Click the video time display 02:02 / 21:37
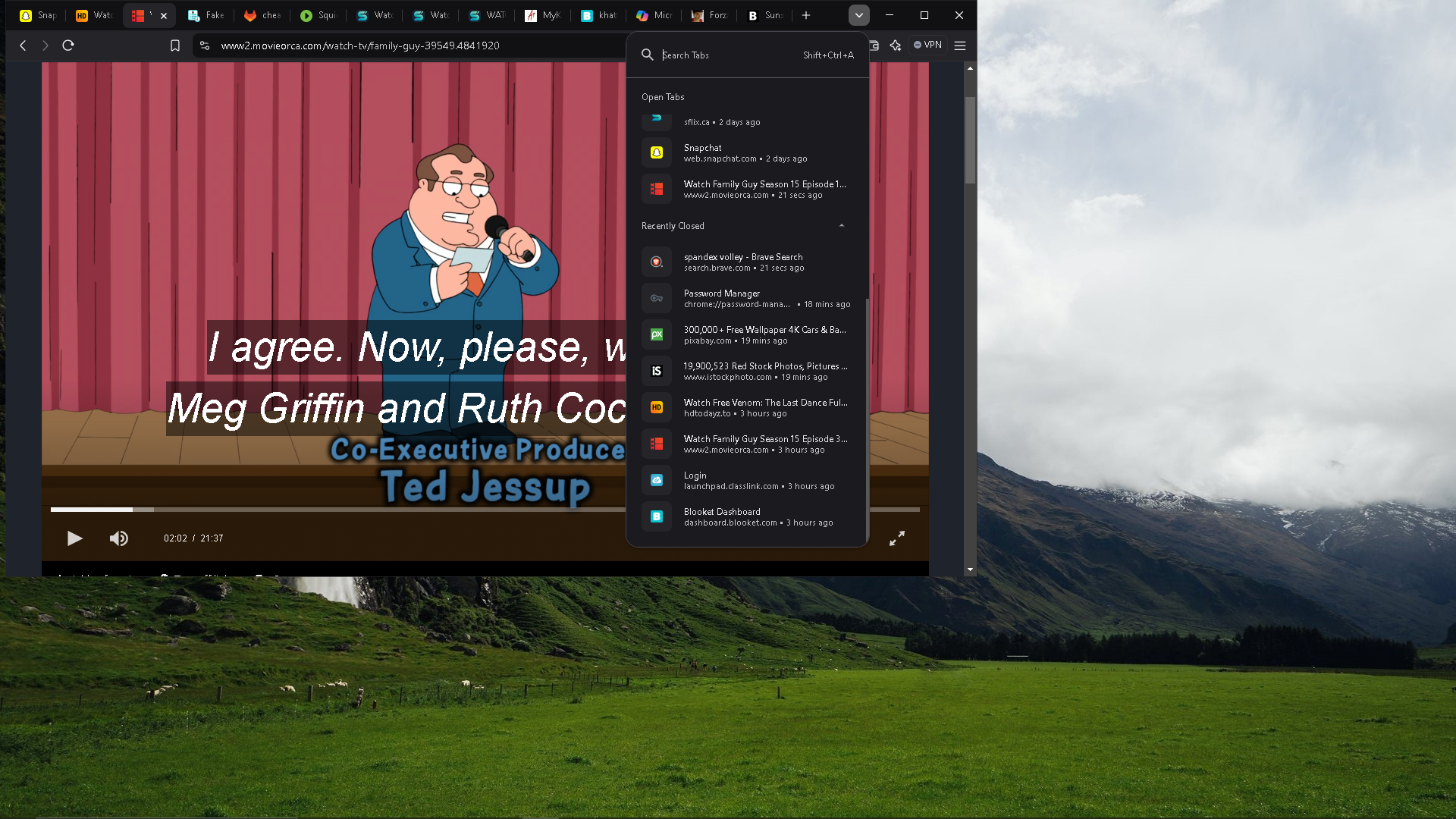 (x=193, y=538)
